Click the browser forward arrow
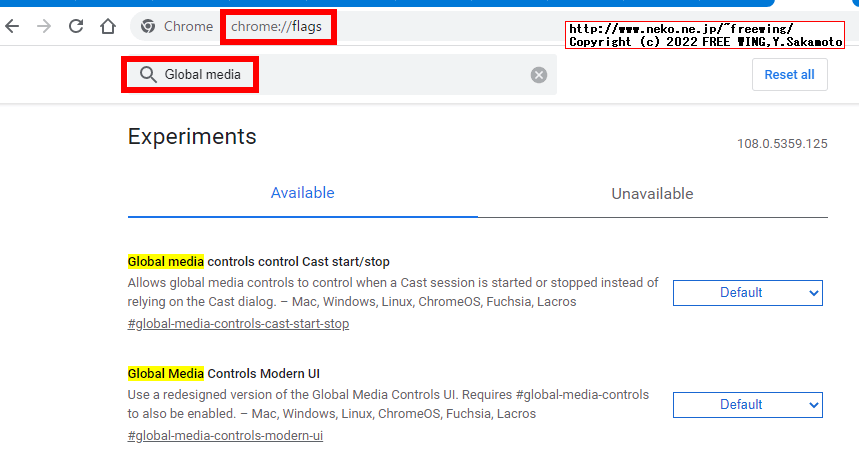Viewport: 859px width, 459px height. point(44,26)
